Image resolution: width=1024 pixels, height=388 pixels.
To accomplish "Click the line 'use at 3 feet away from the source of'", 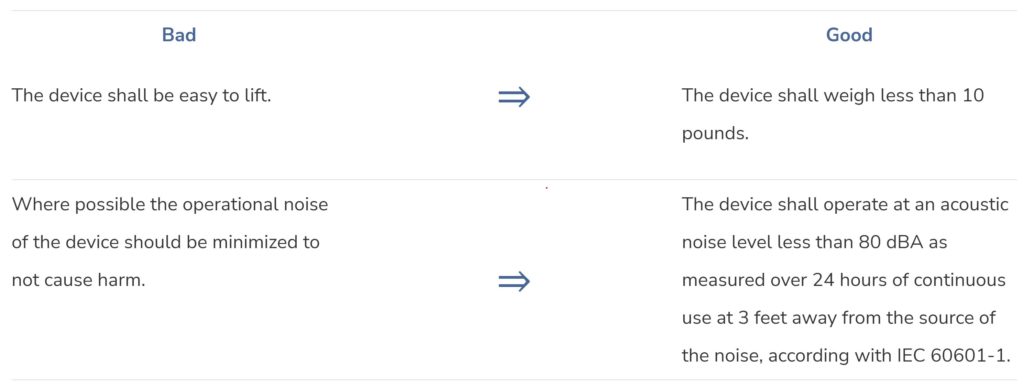I will tap(839, 318).
